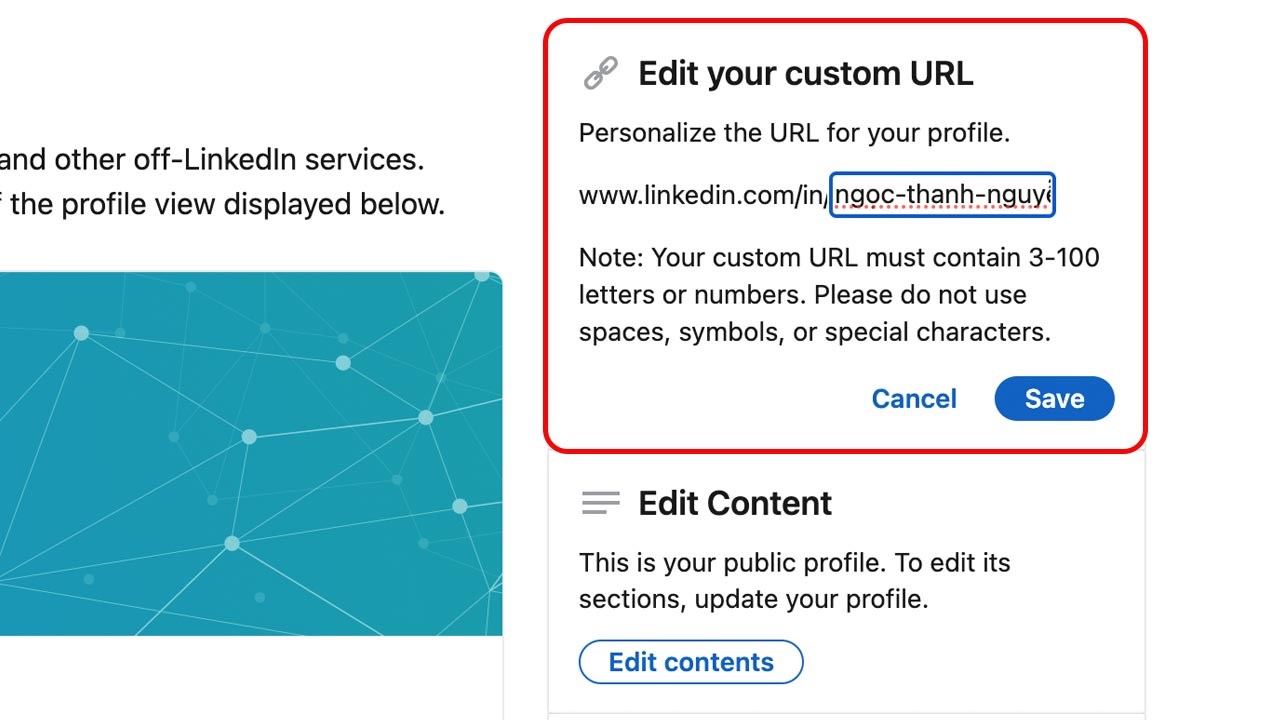
Task: Click the "Edit your custom URL" heading
Action: click(x=806, y=74)
